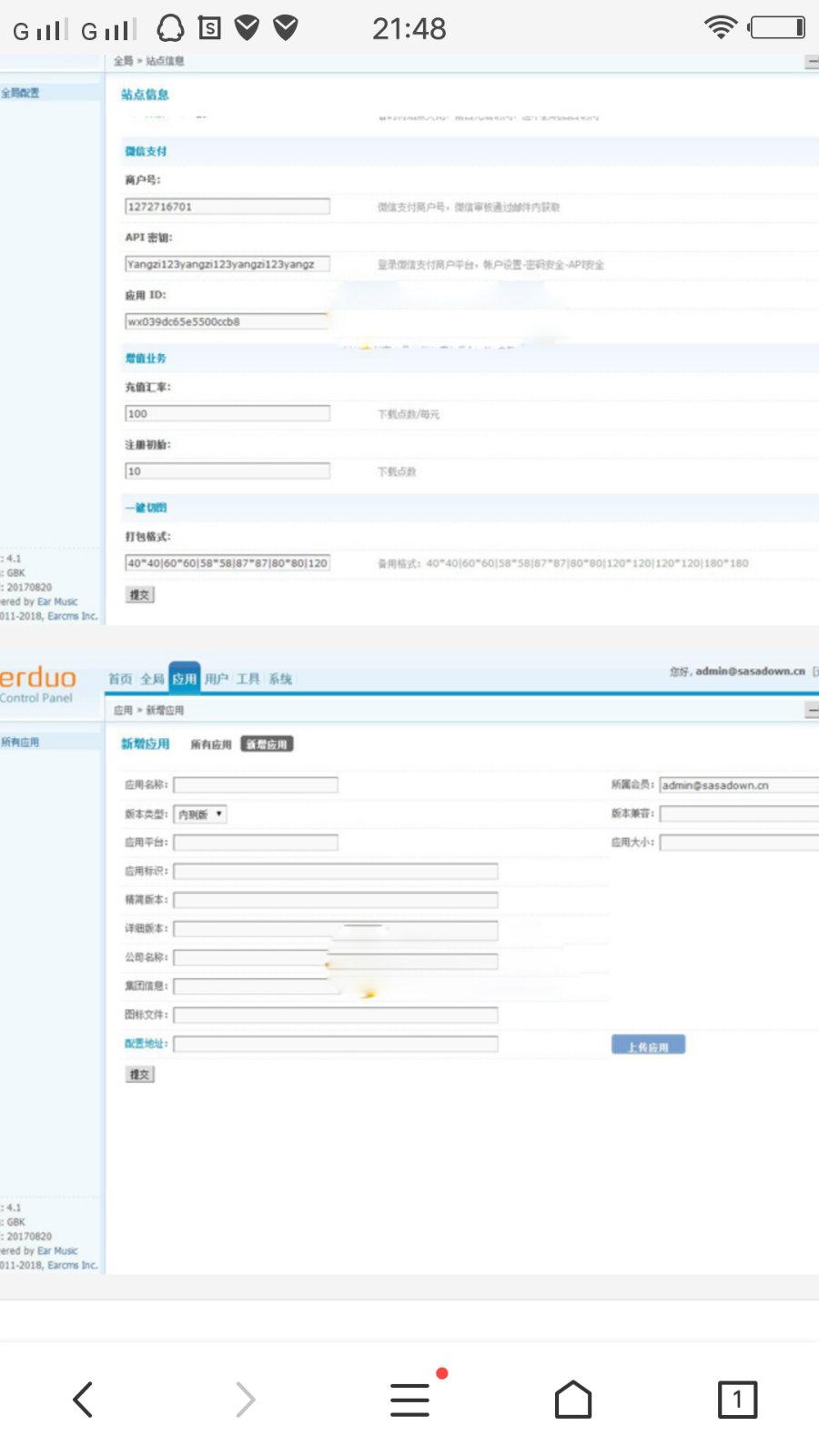Switch to the 用户 navigation tab
This screenshot has width=819, height=1456.
pyautogui.click(x=217, y=679)
